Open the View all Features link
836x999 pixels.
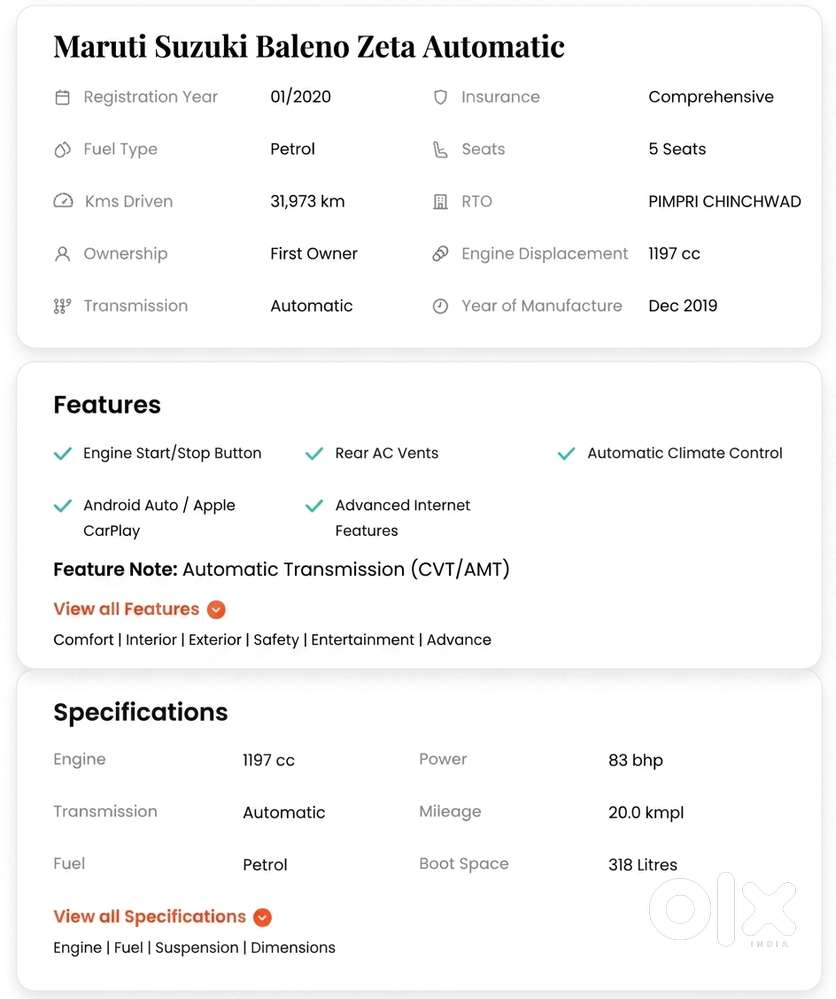click(126, 609)
